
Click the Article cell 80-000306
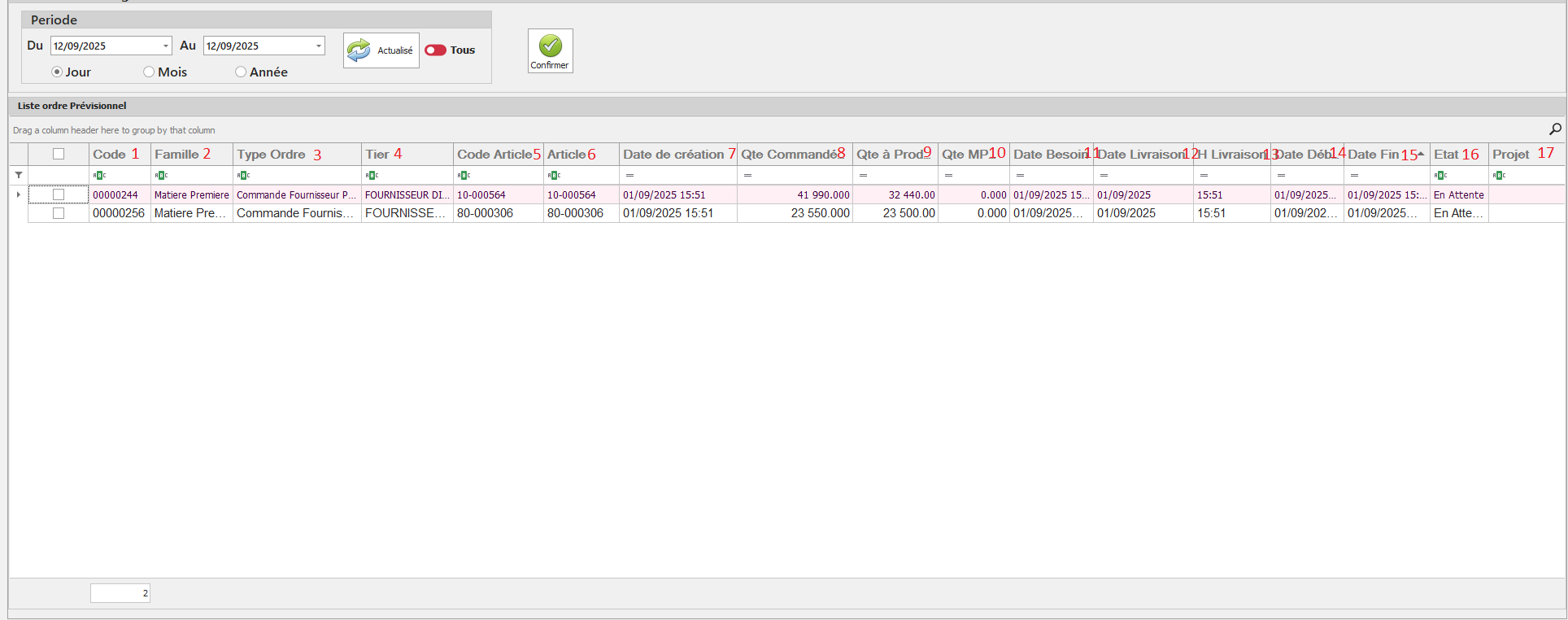[x=575, y=213]
